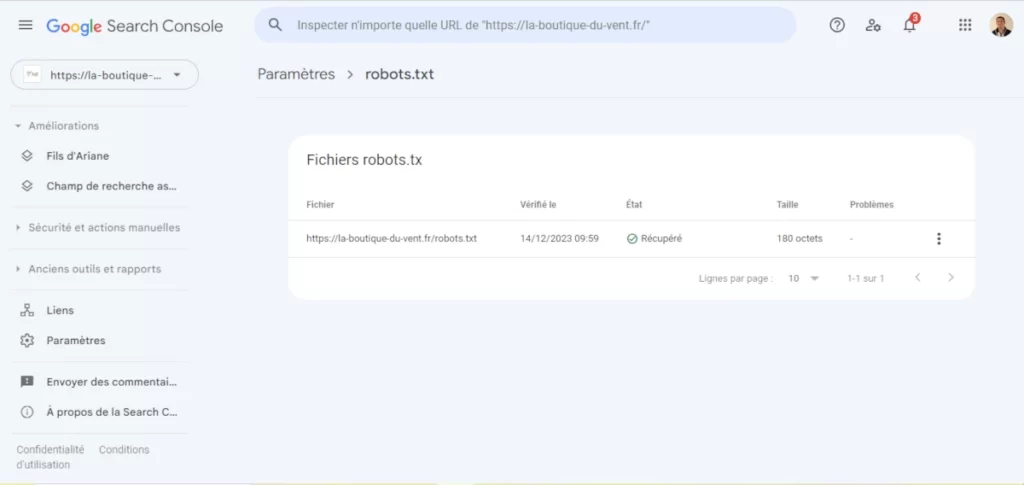Go to previous page arrow
Image resolution: width=1024 pixels, height=485 pixels.
[918, 277]
